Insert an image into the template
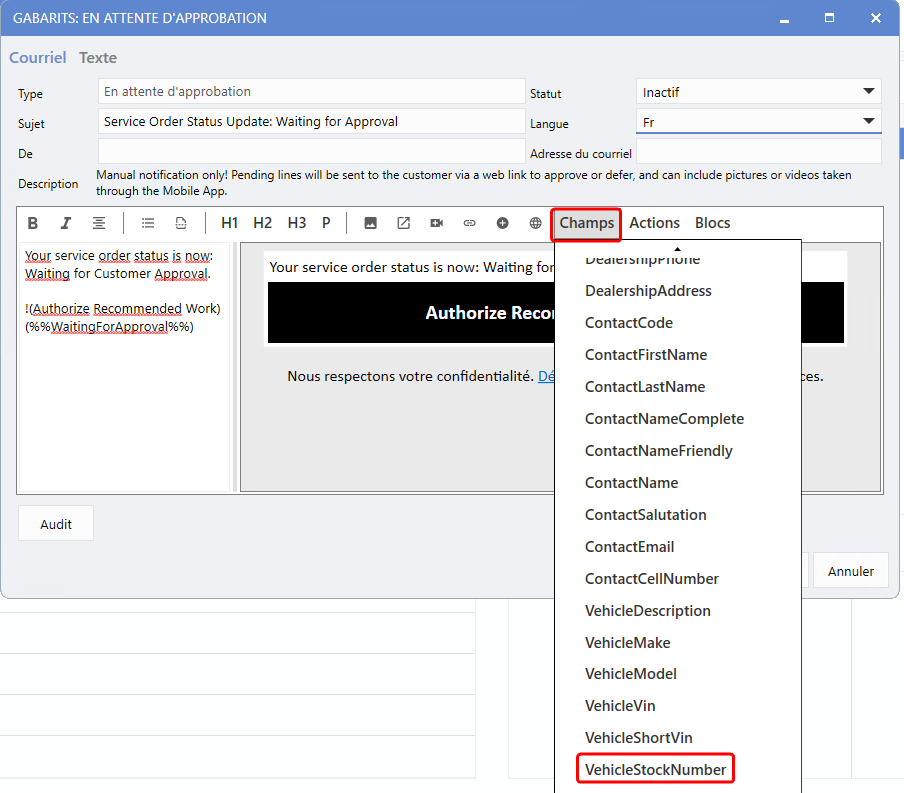This screenshot has width=904, height=793. 370,223
